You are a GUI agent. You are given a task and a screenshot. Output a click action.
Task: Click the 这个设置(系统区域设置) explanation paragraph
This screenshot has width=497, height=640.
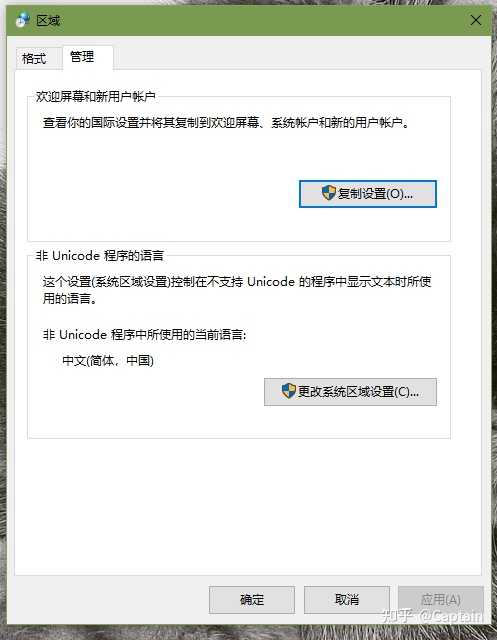(237, 290)
